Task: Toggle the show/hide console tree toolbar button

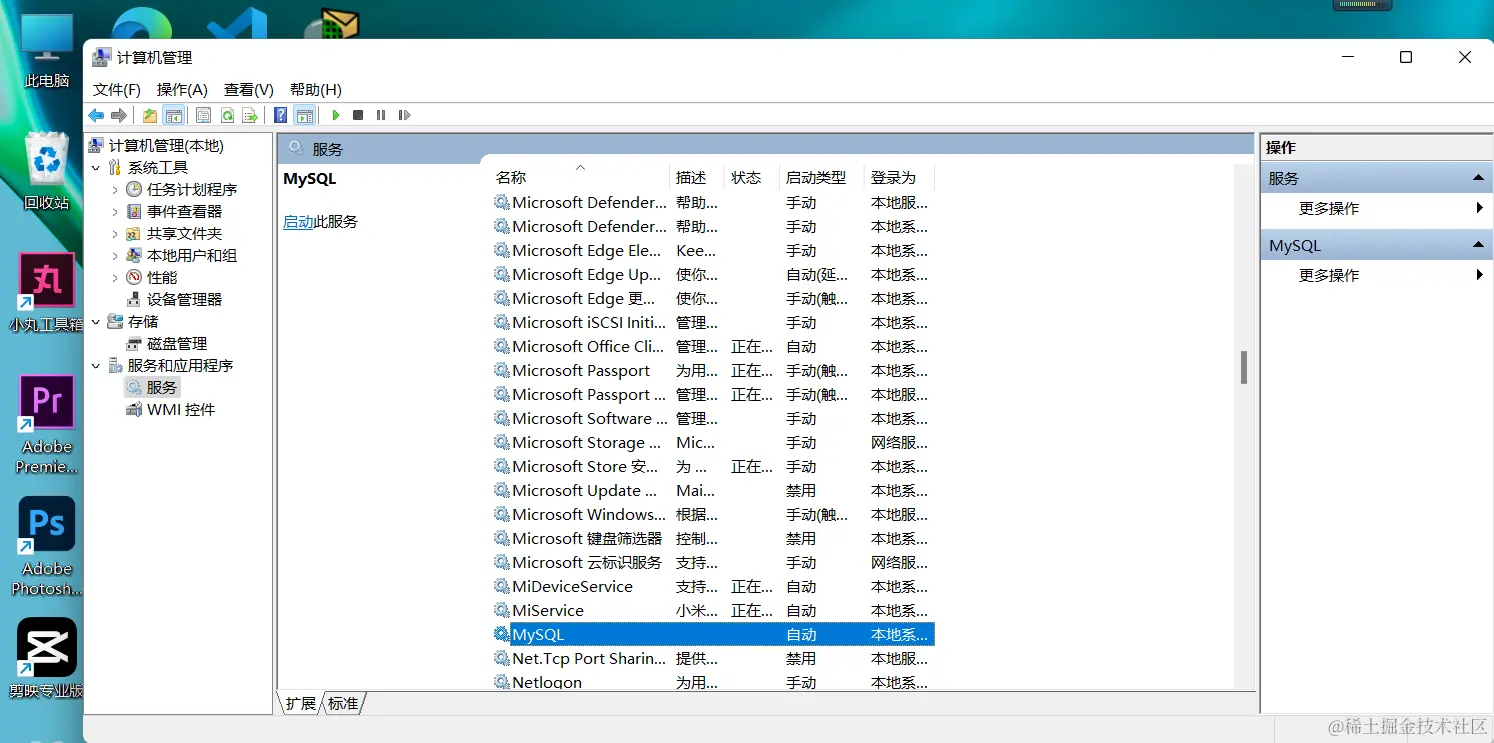Action: (x=173, y=115)
